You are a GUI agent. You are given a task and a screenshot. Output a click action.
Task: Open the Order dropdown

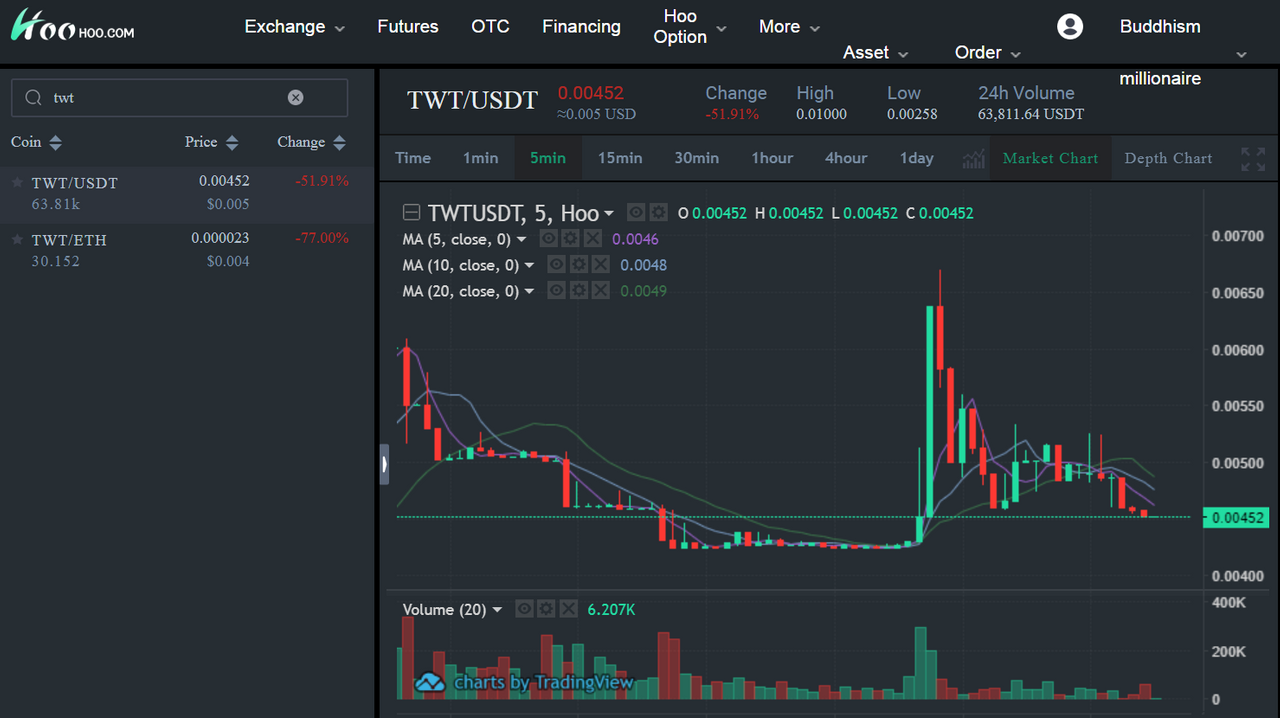(987, 53)
